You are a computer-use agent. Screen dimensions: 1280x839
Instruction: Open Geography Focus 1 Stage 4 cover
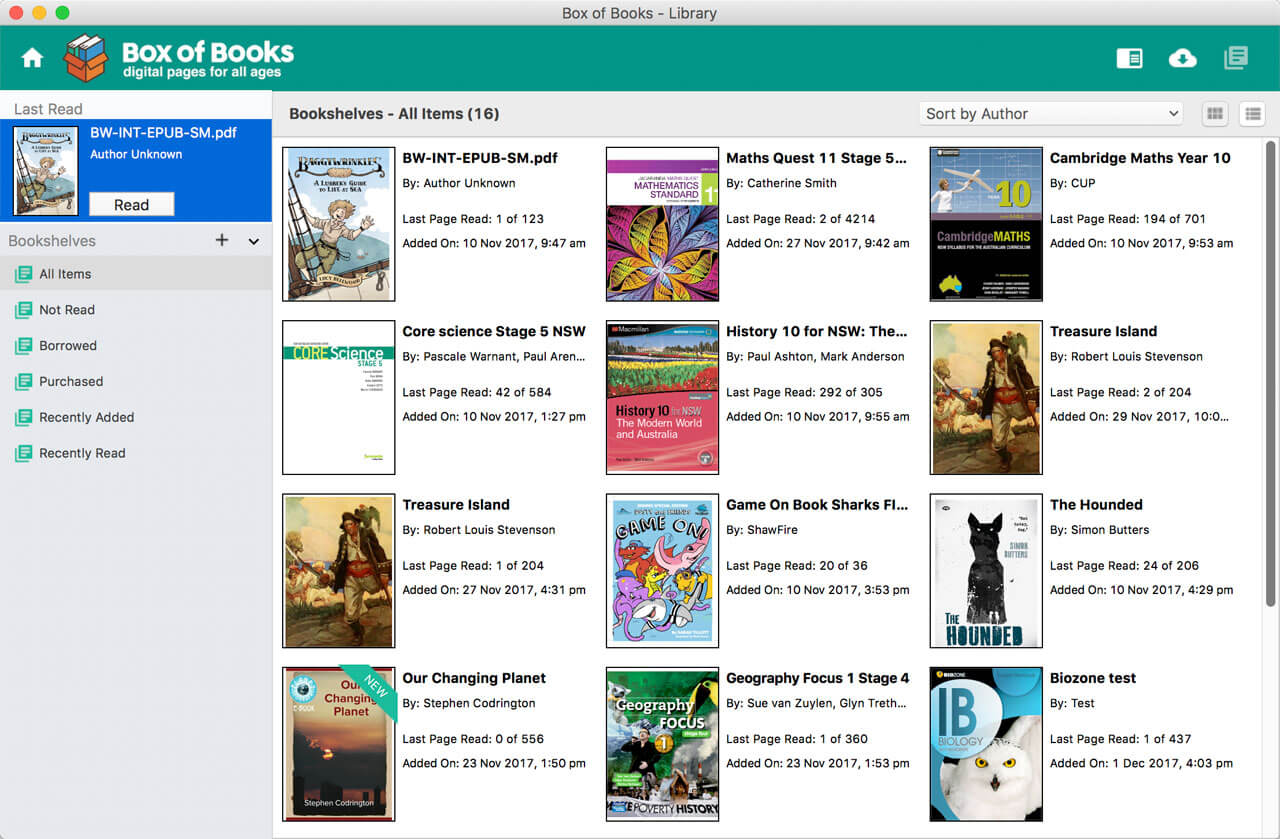click(663, 744)
